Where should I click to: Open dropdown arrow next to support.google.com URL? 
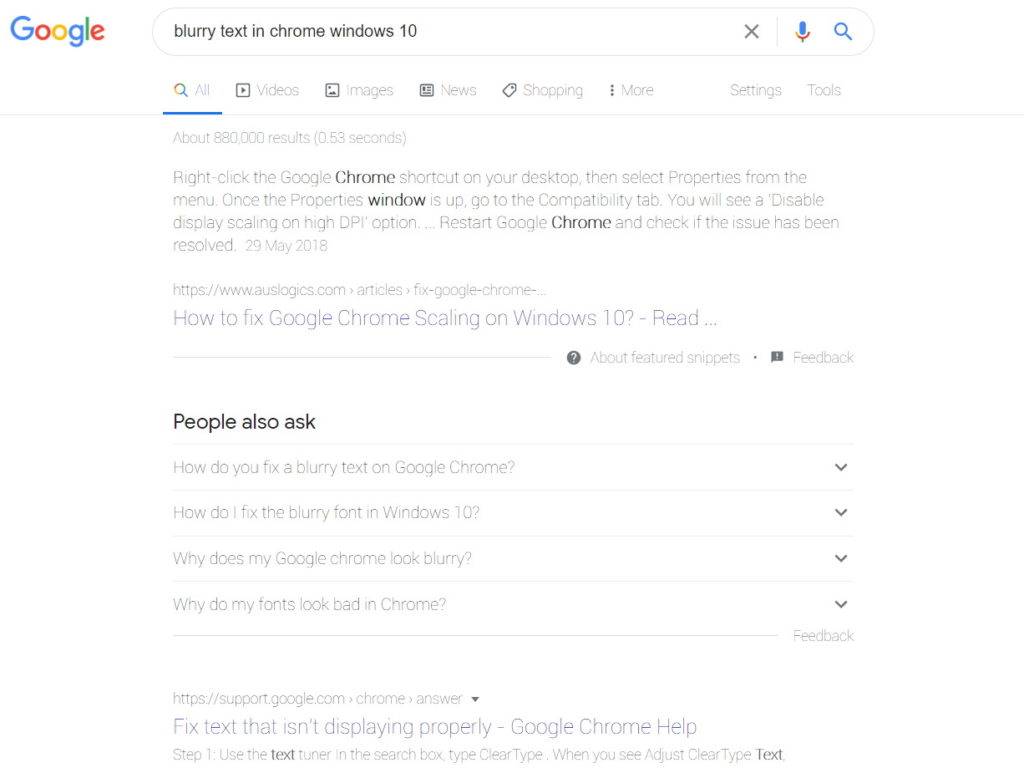click(475, 699)
